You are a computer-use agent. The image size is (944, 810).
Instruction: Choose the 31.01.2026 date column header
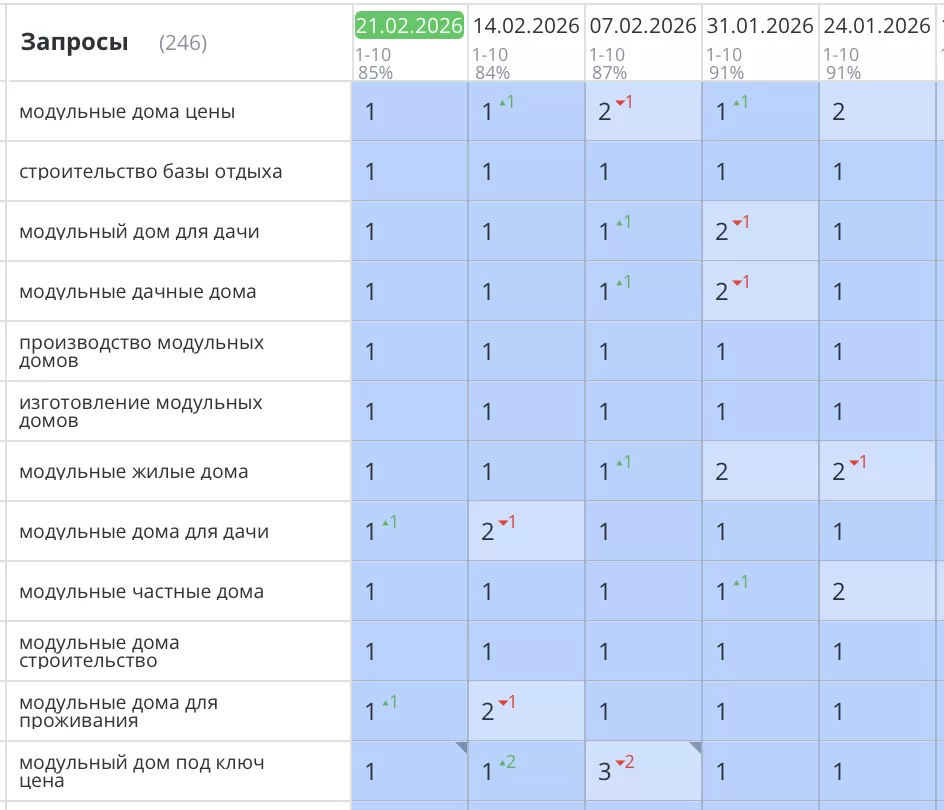click(x=760, y=26)
